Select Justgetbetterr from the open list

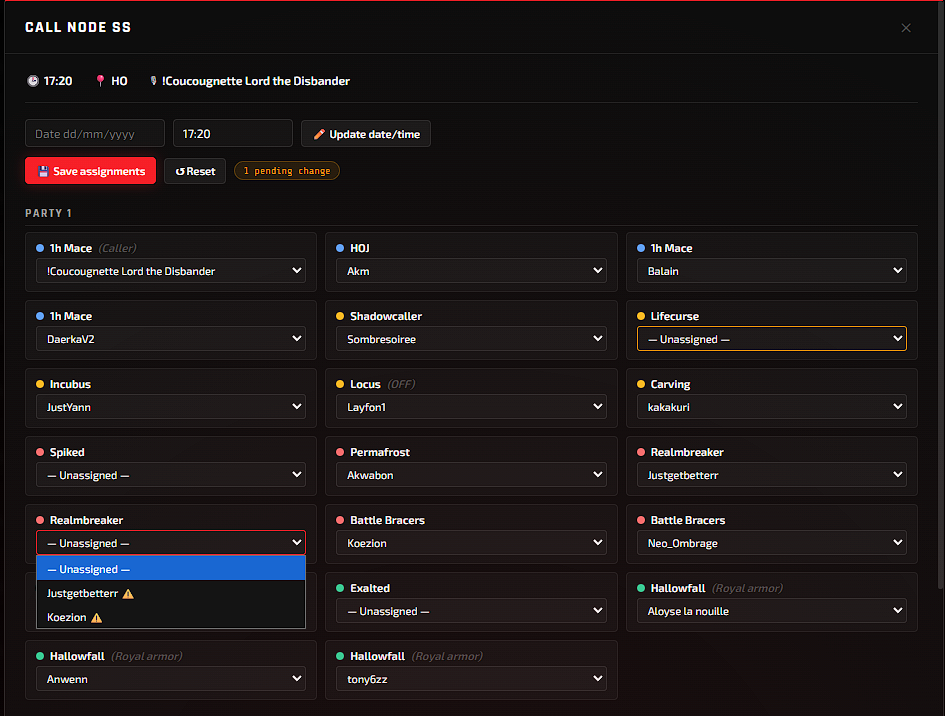click(171, 594)
